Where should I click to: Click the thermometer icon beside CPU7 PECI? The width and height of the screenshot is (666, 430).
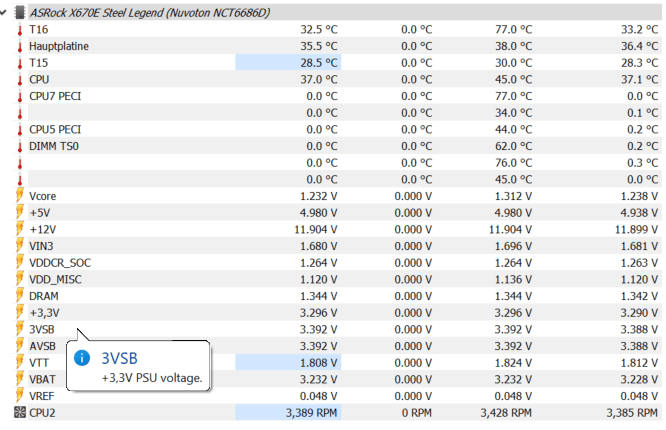pos(20,97)
